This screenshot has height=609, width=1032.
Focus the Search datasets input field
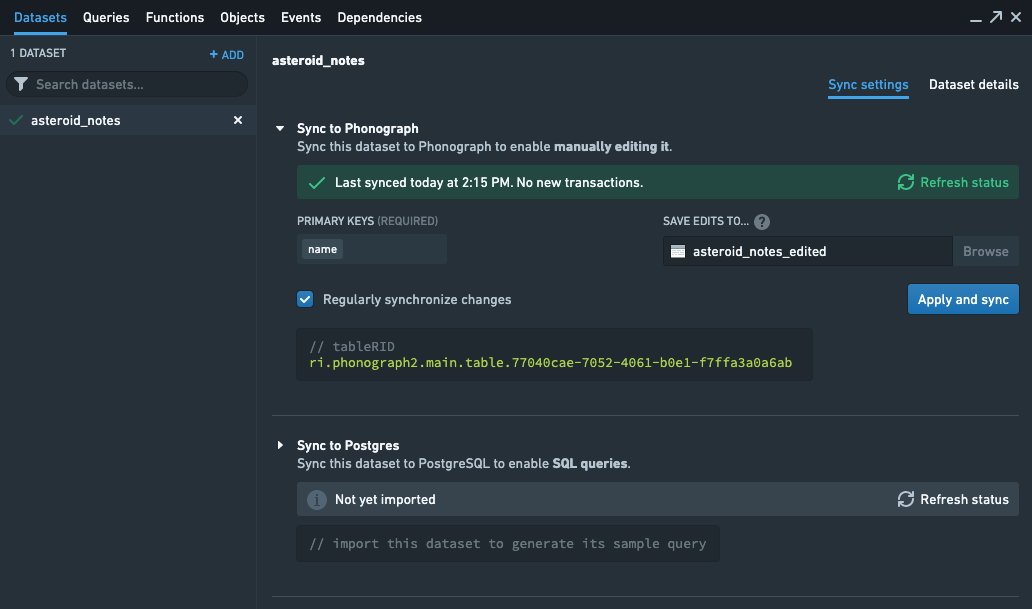point(127,84)
